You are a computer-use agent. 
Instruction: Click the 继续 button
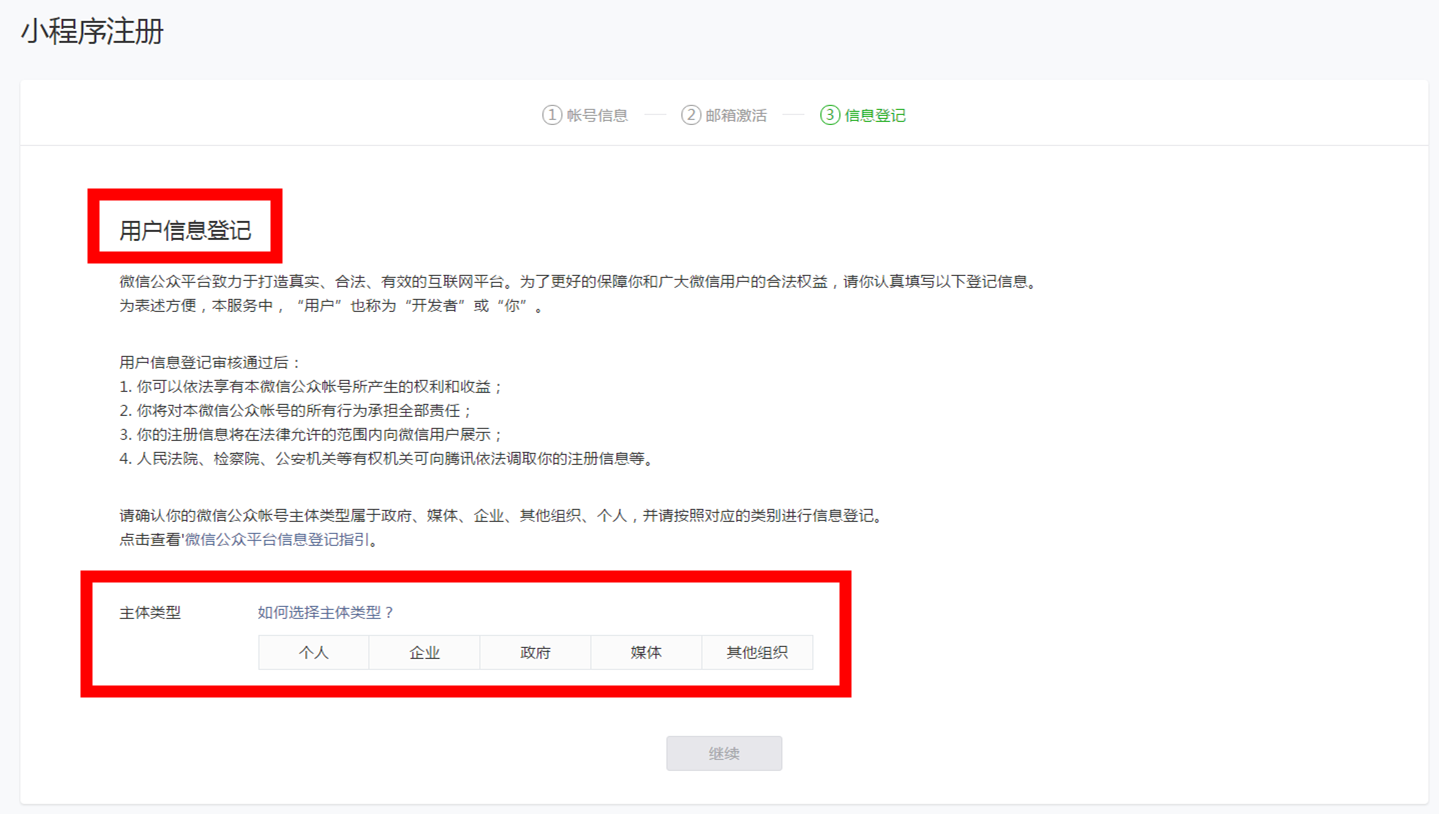(x=724, y=753)
